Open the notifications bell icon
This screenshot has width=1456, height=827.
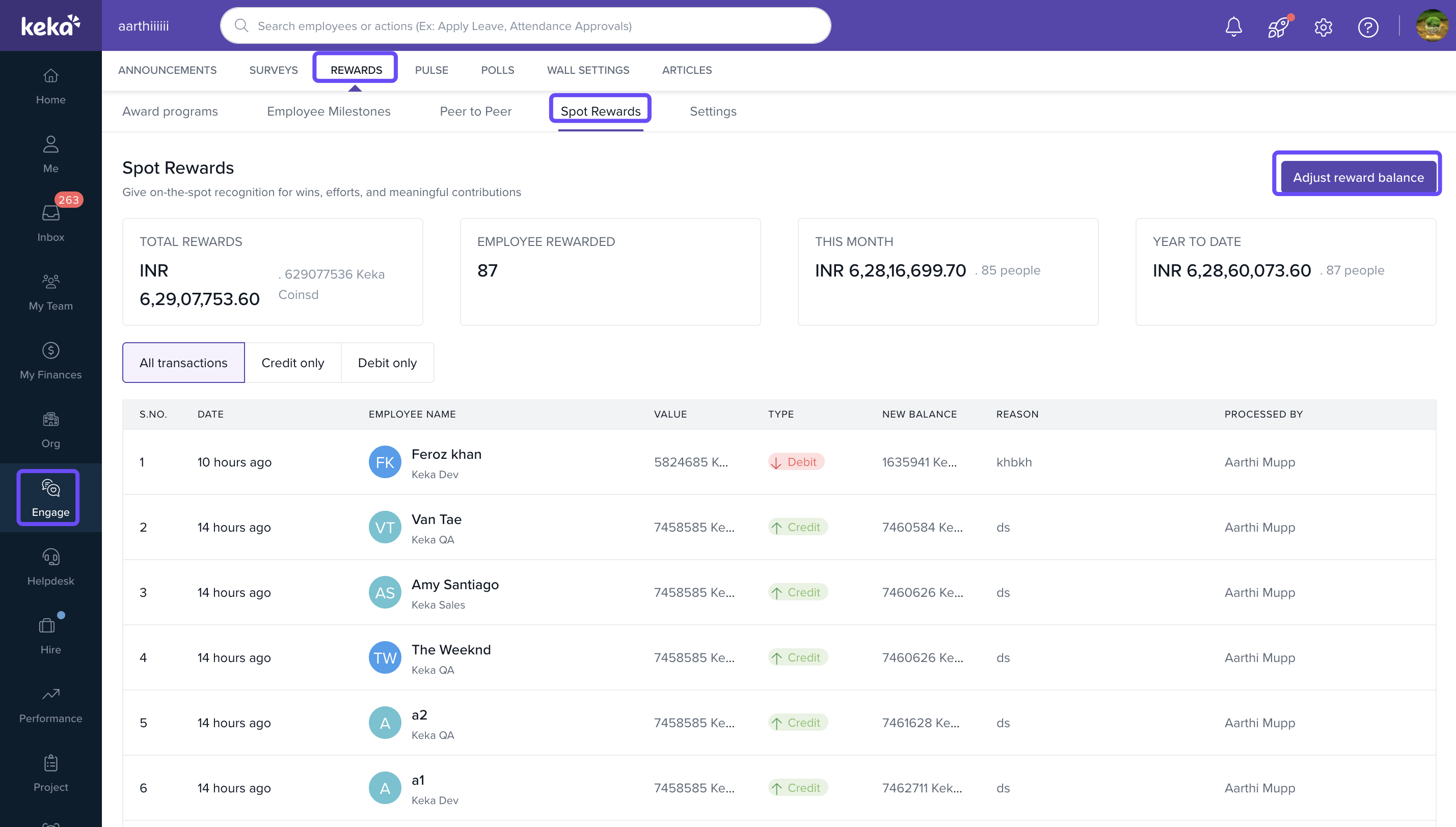click(1233, 26)
